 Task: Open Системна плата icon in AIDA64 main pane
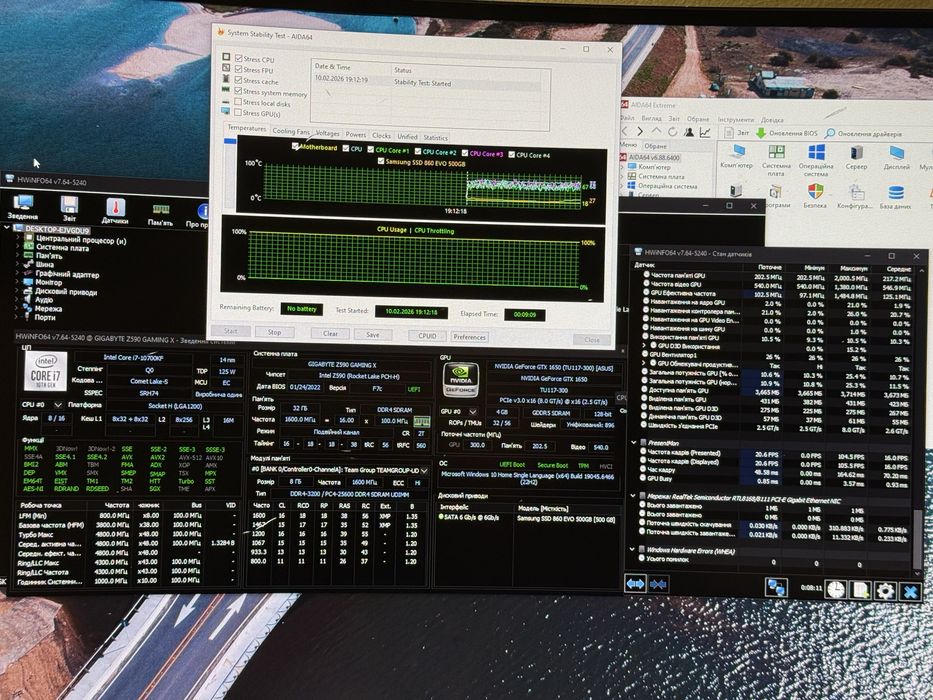click(x=777, y=160)
